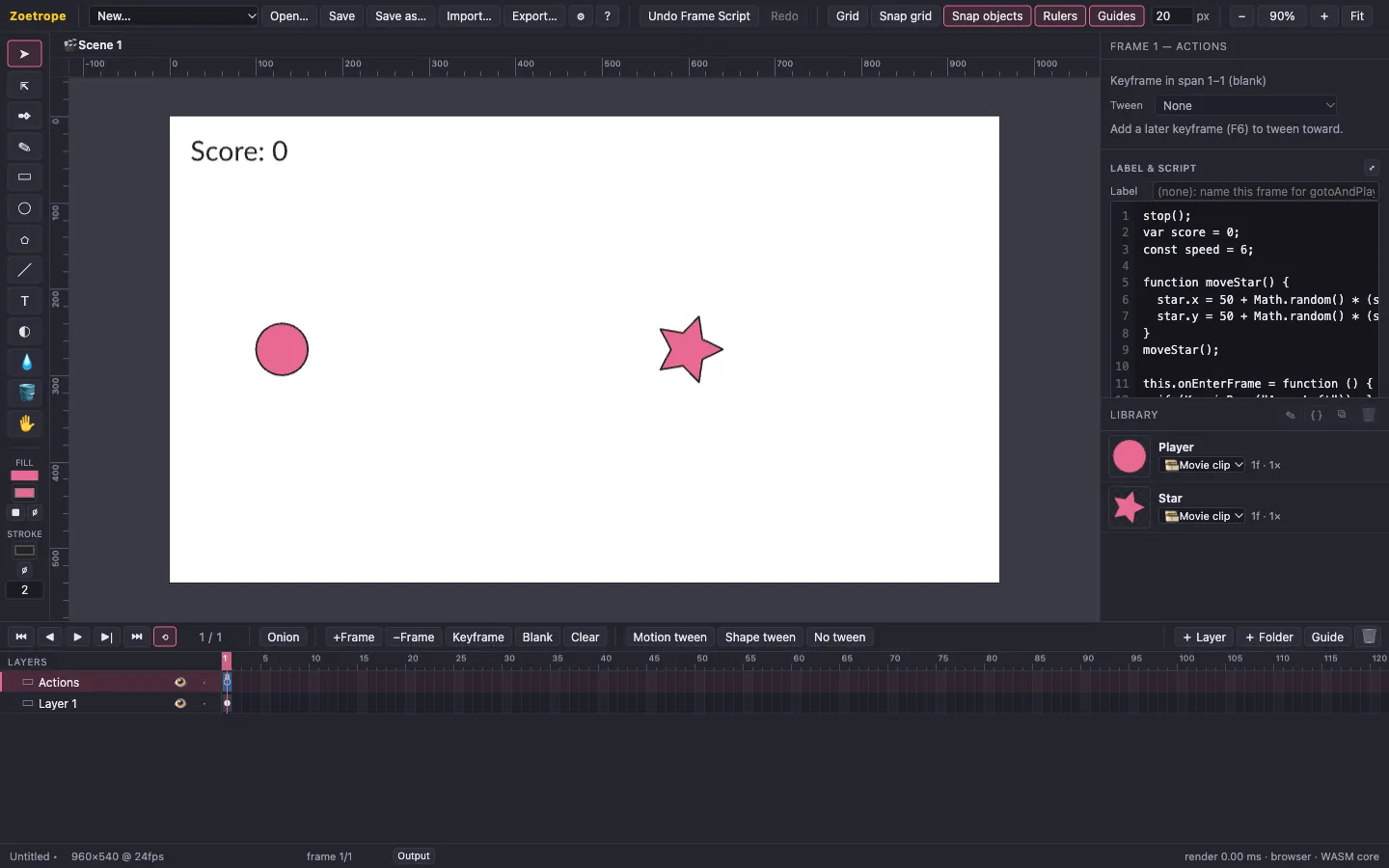Click the Stroke color swatch
This screenshot has width=1389, height=868.
(24, 551)
